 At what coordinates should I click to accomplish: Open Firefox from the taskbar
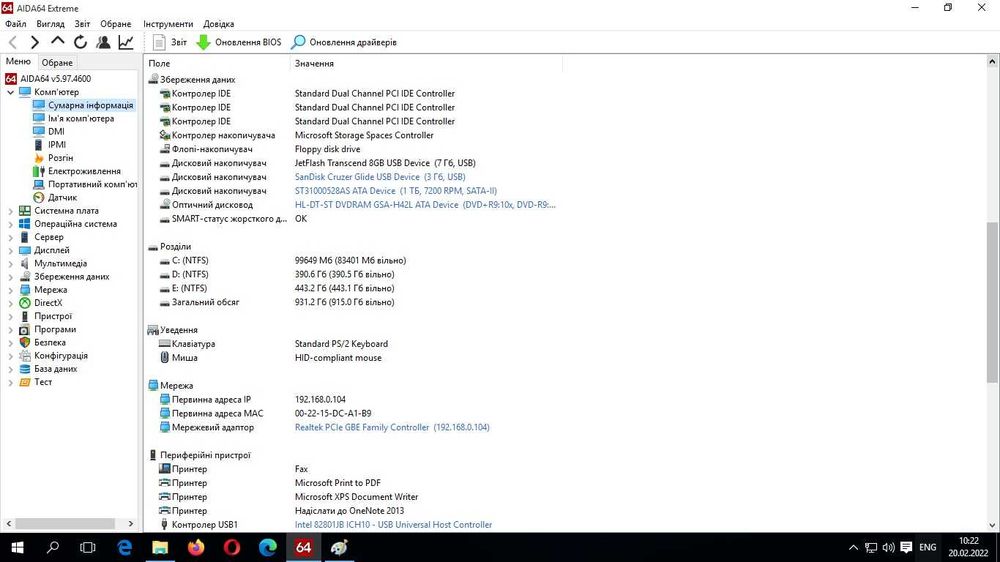coord(196,547)
